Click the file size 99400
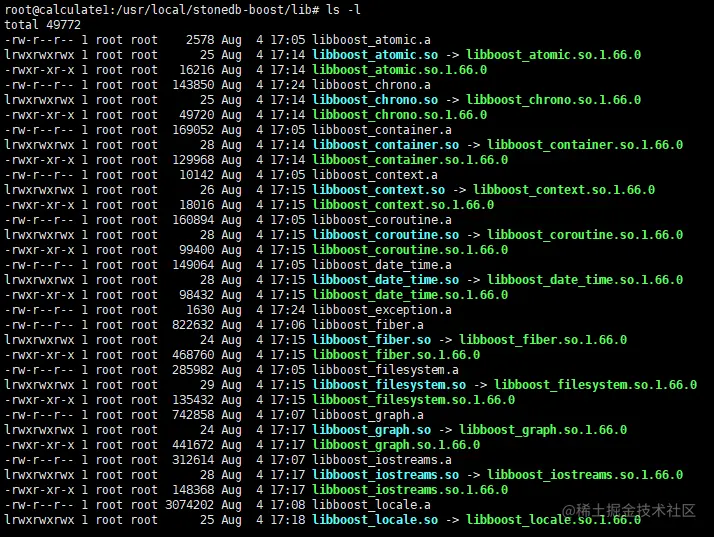Screen dimensions: 714x537 [197, 251]
